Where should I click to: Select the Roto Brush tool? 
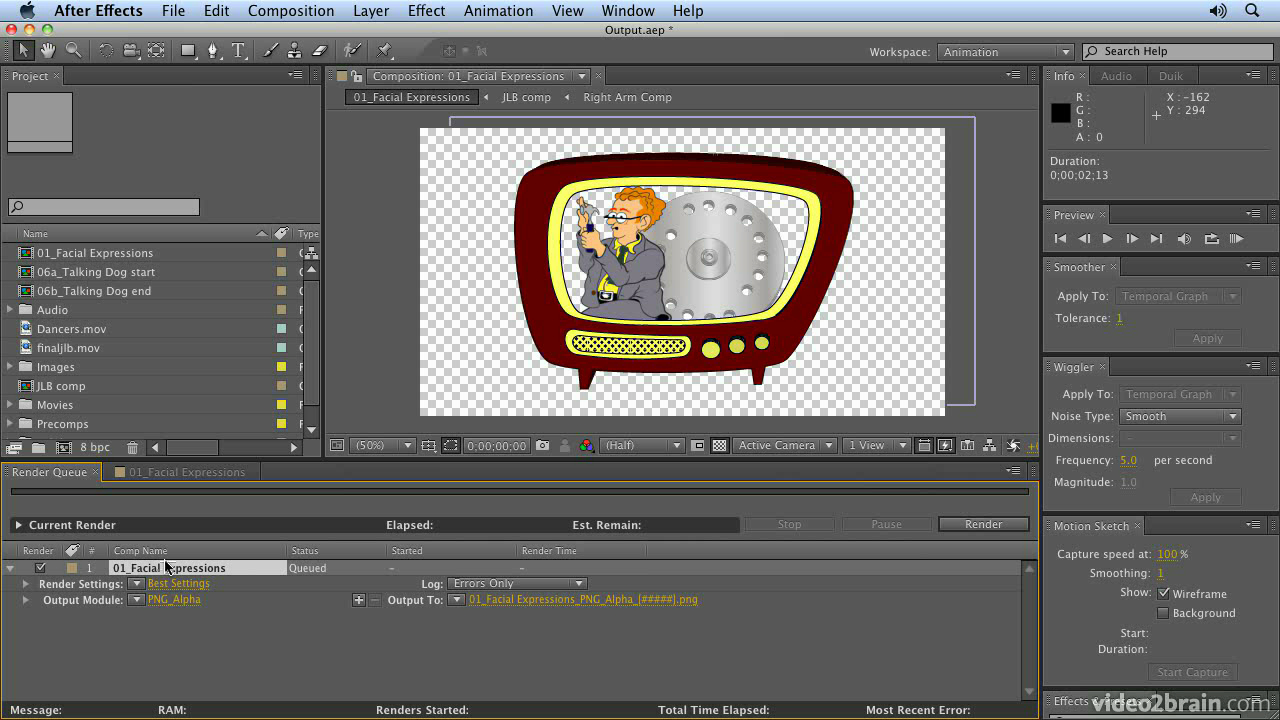point(352,50)
